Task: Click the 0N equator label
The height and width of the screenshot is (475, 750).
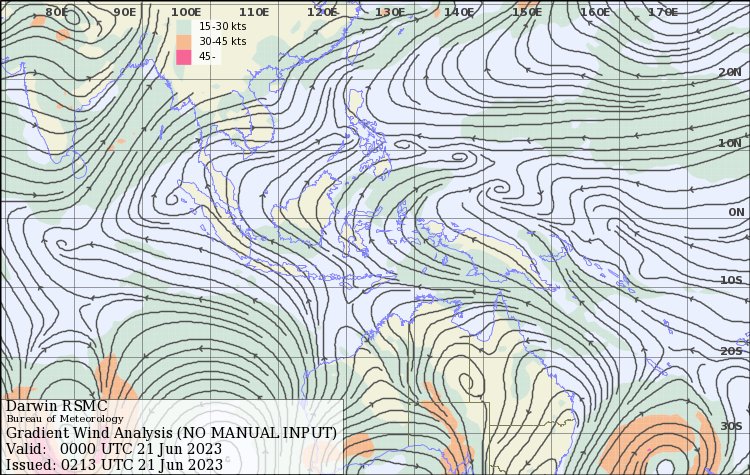Action: point(736,212)
